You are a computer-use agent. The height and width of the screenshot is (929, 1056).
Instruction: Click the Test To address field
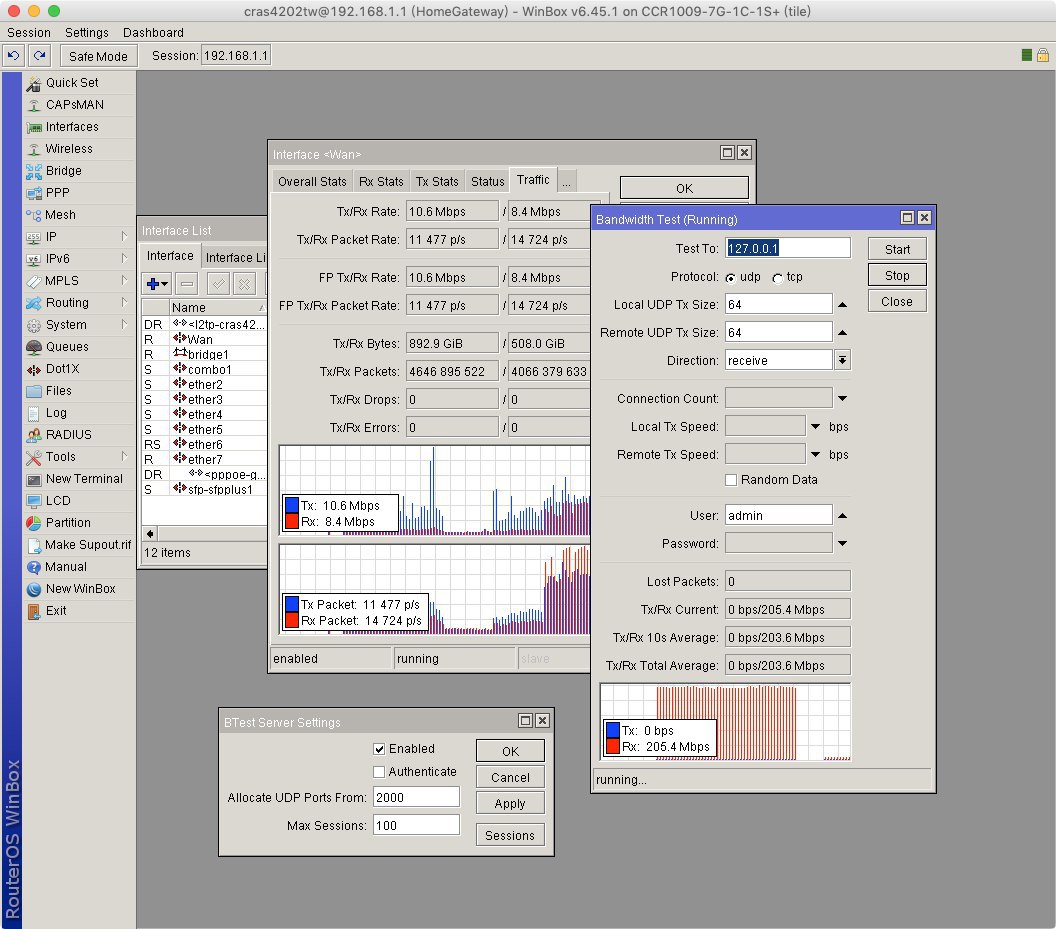point(788,249)
